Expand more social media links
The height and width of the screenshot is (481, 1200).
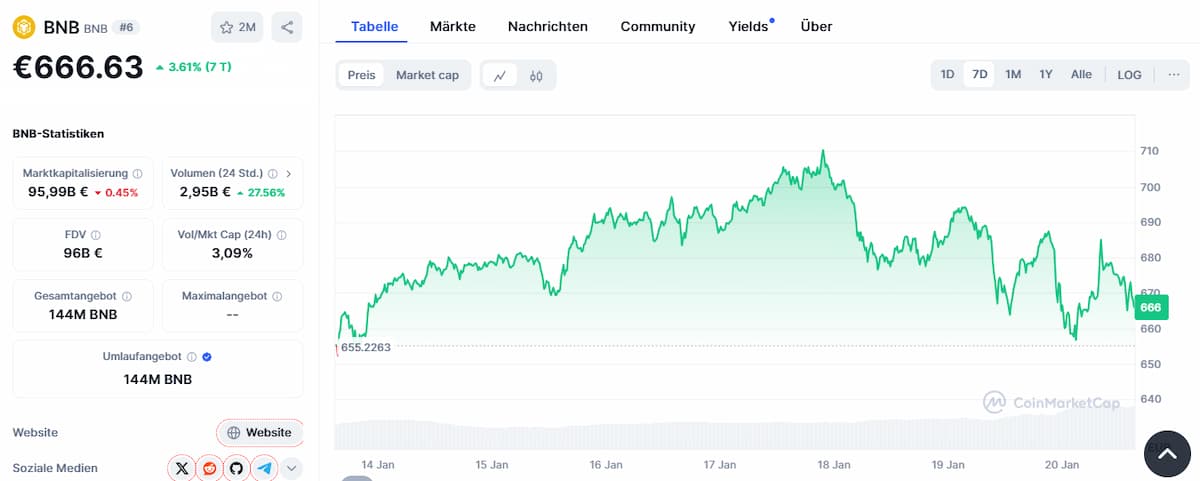click(x=291, y=467)
